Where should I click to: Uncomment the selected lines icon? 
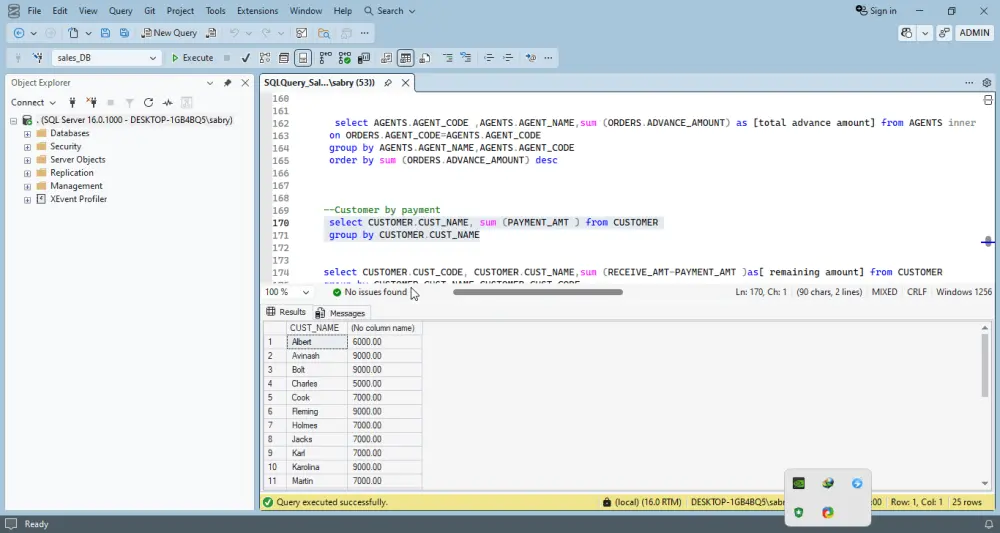(466, 58)
